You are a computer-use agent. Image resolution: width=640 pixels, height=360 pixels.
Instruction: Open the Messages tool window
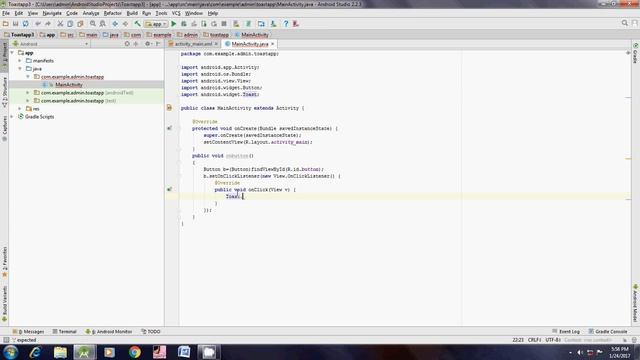(x=29, y=331)
